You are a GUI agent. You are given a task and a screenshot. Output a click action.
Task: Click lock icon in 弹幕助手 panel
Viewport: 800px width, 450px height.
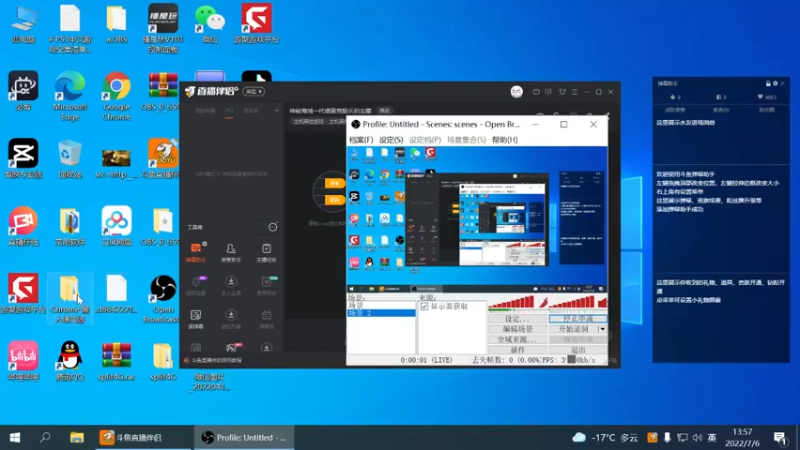pyautogui.click(x=768, y=83)
